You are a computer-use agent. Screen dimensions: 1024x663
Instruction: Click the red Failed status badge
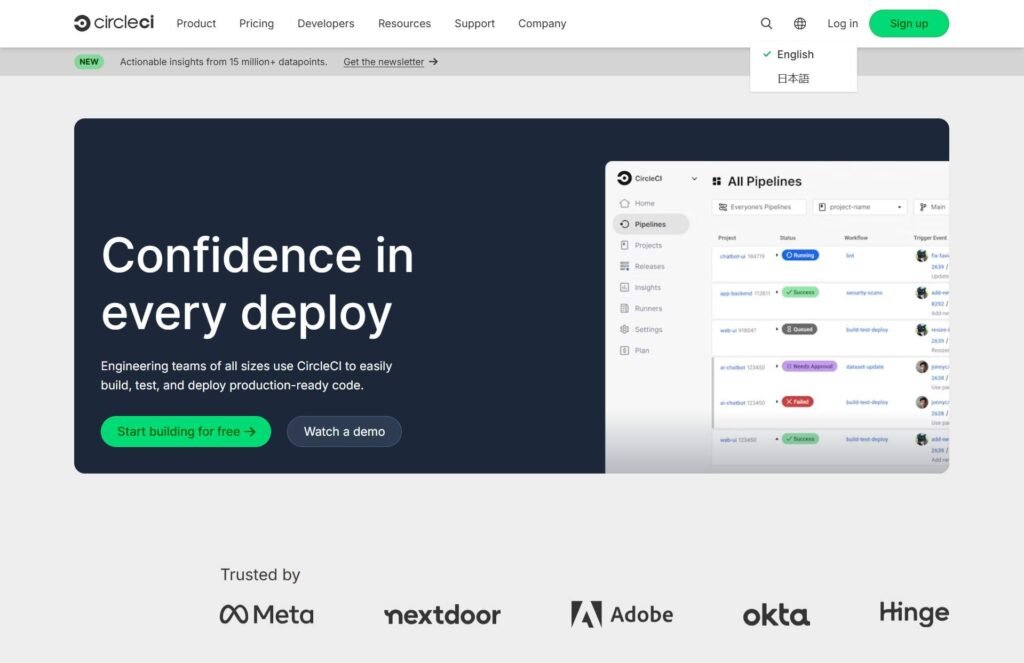[797, 402]
